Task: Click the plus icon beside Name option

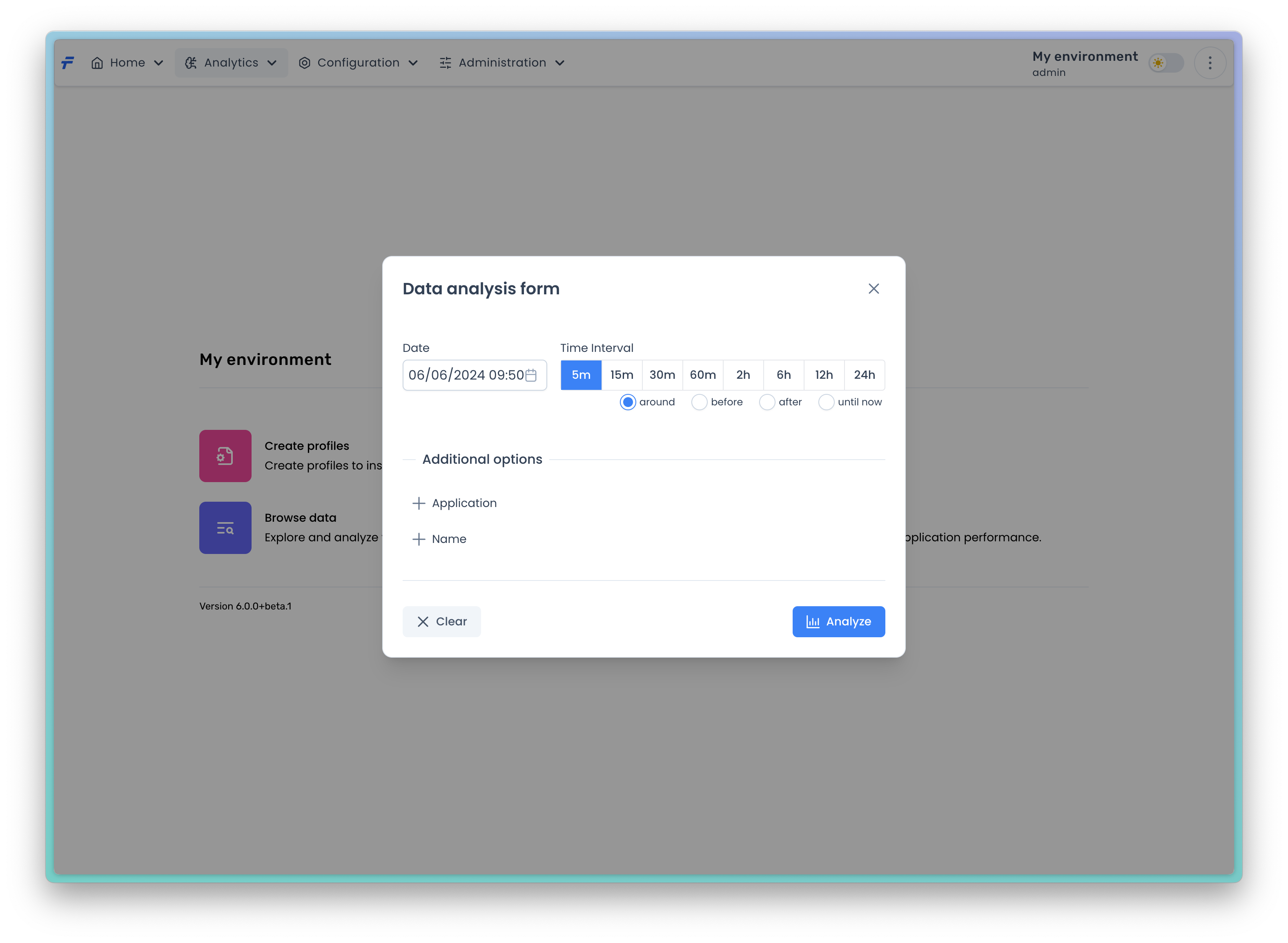Action: (419, 539)
